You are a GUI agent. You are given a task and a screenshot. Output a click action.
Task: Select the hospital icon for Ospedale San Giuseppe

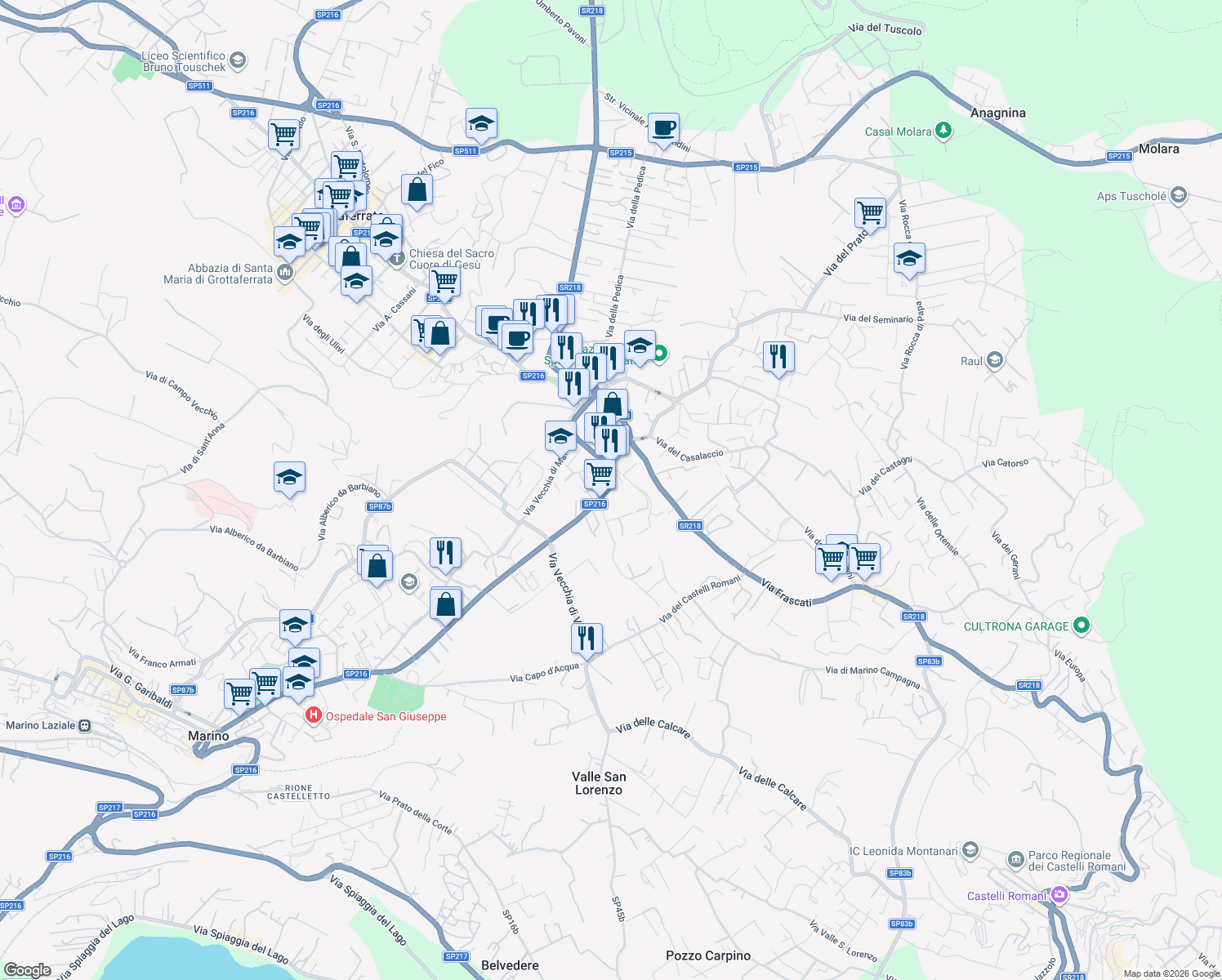(314, 715)
